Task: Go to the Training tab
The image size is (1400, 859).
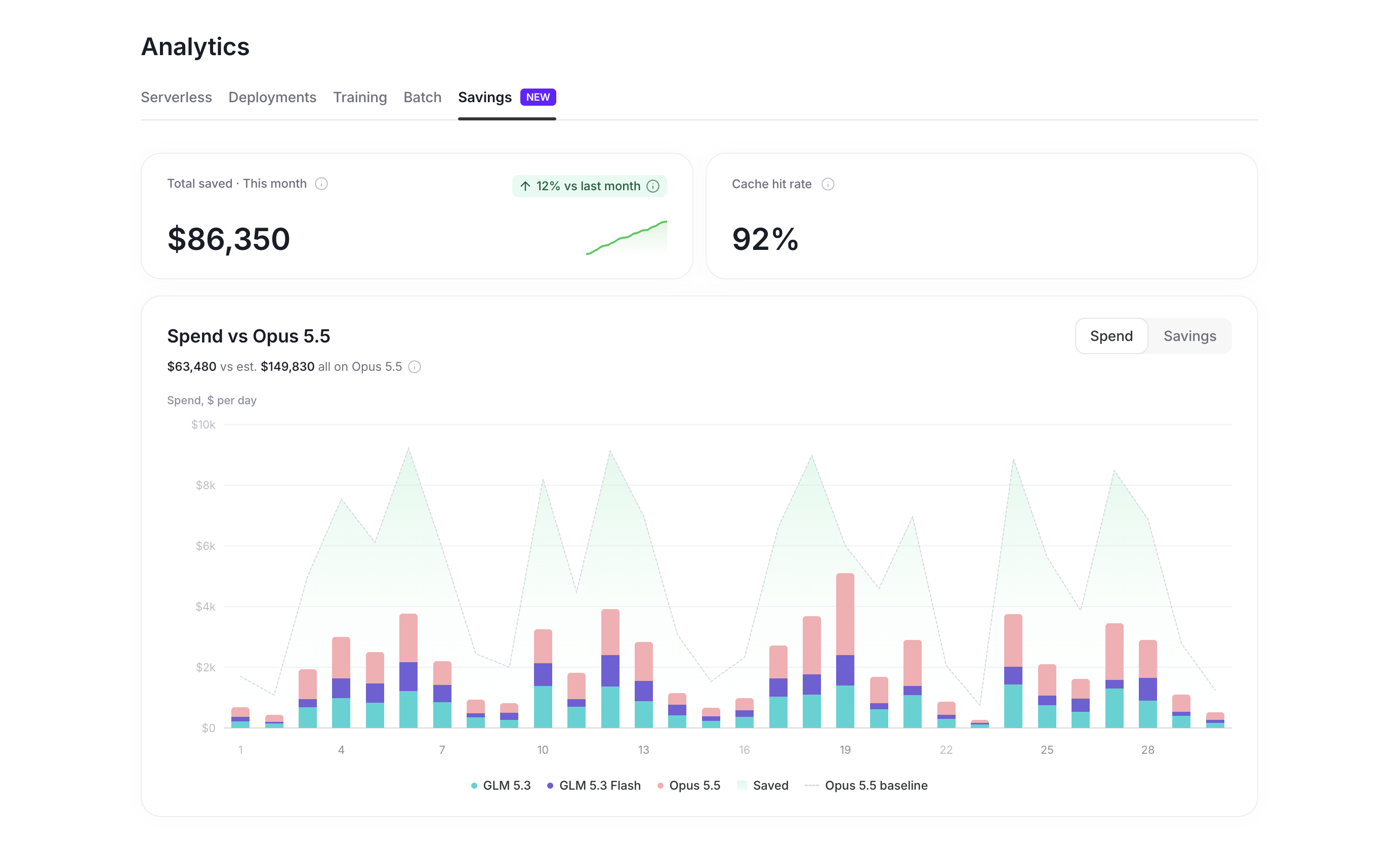Action: coord(360,97)
